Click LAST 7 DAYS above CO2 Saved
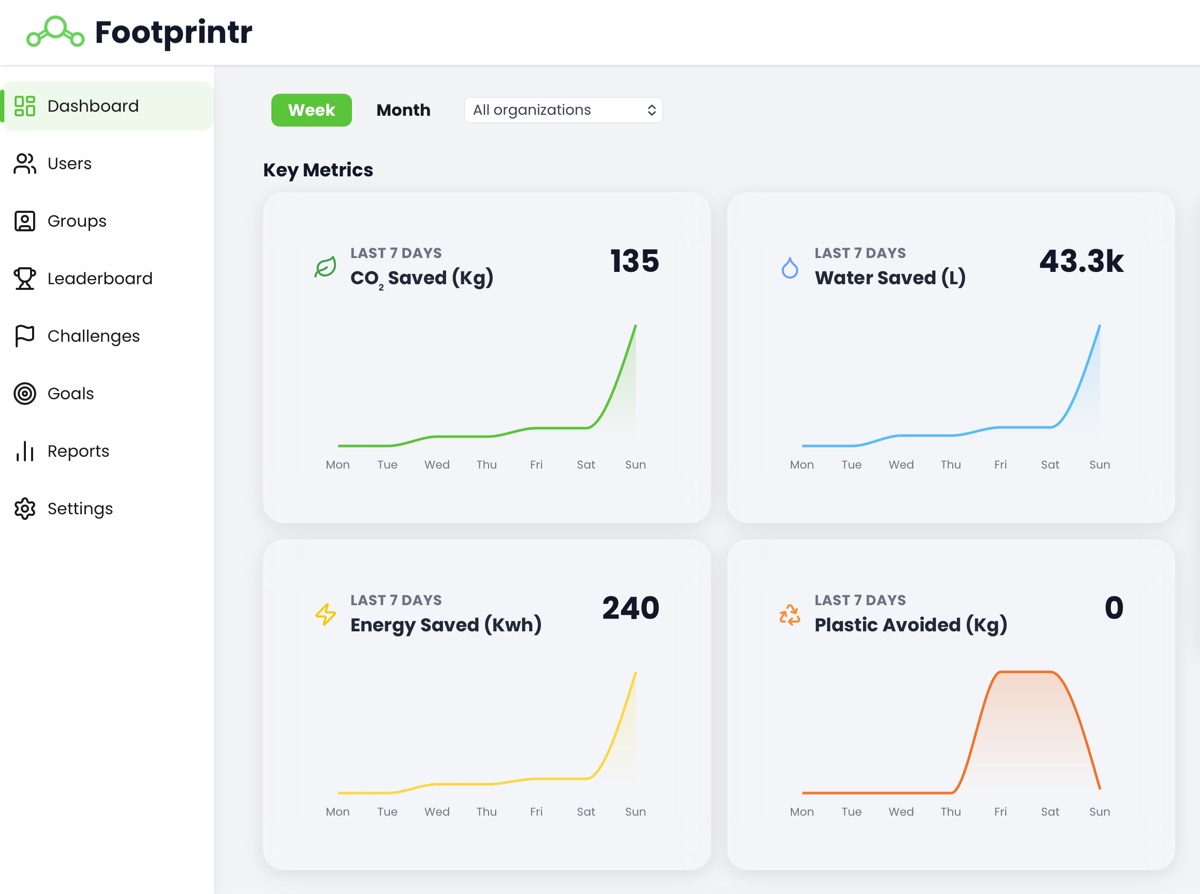The image size is (1200, 894). coord(396,253)
